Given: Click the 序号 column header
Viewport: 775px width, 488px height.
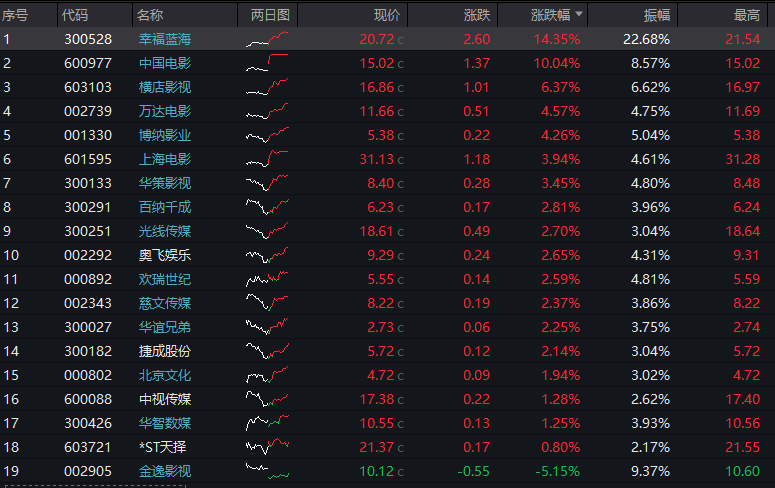Looking at the screenshot, I should pyautogui.click(x=15, y=15).
